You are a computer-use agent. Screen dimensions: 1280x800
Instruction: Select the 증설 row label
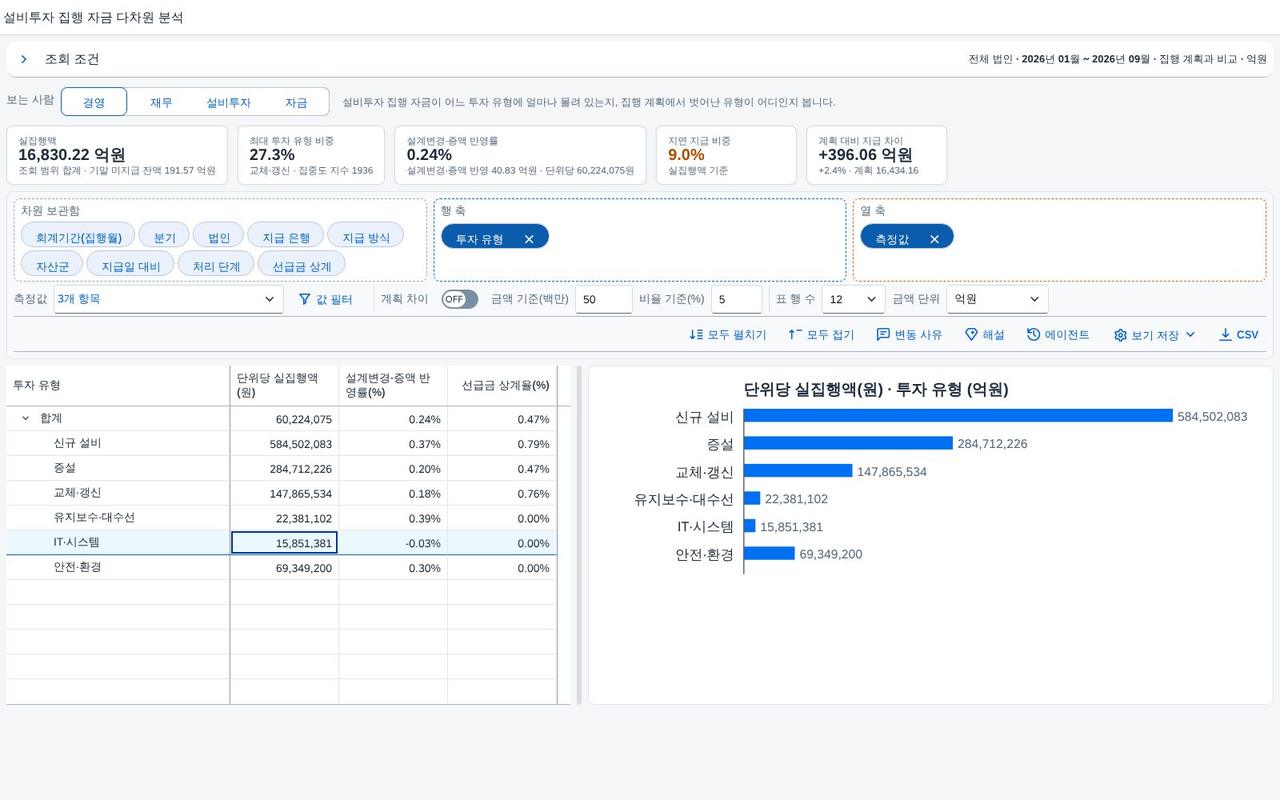pos(64,468)
